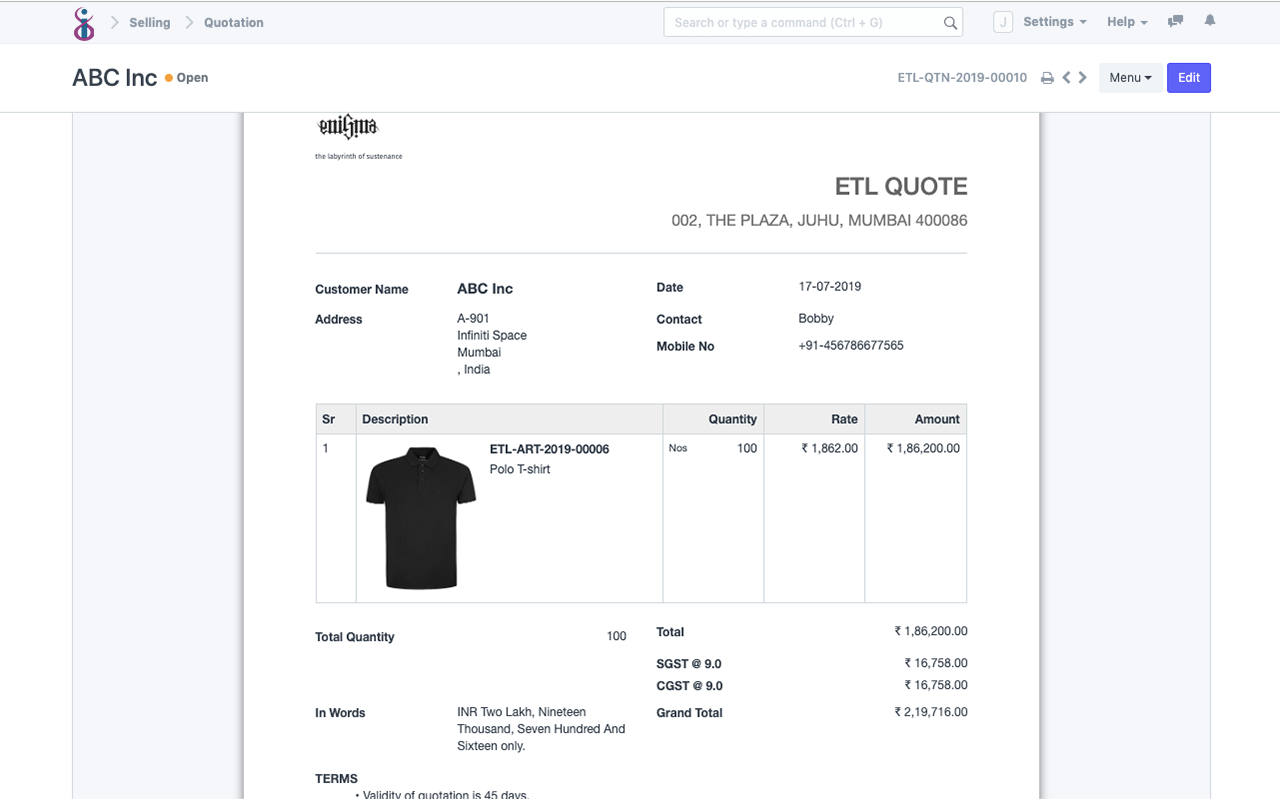The width and height of the screenshot is (1280, 800).
Task: Open the Menu dropdown
Action: pyautogui.click(x=1130, y=77)
